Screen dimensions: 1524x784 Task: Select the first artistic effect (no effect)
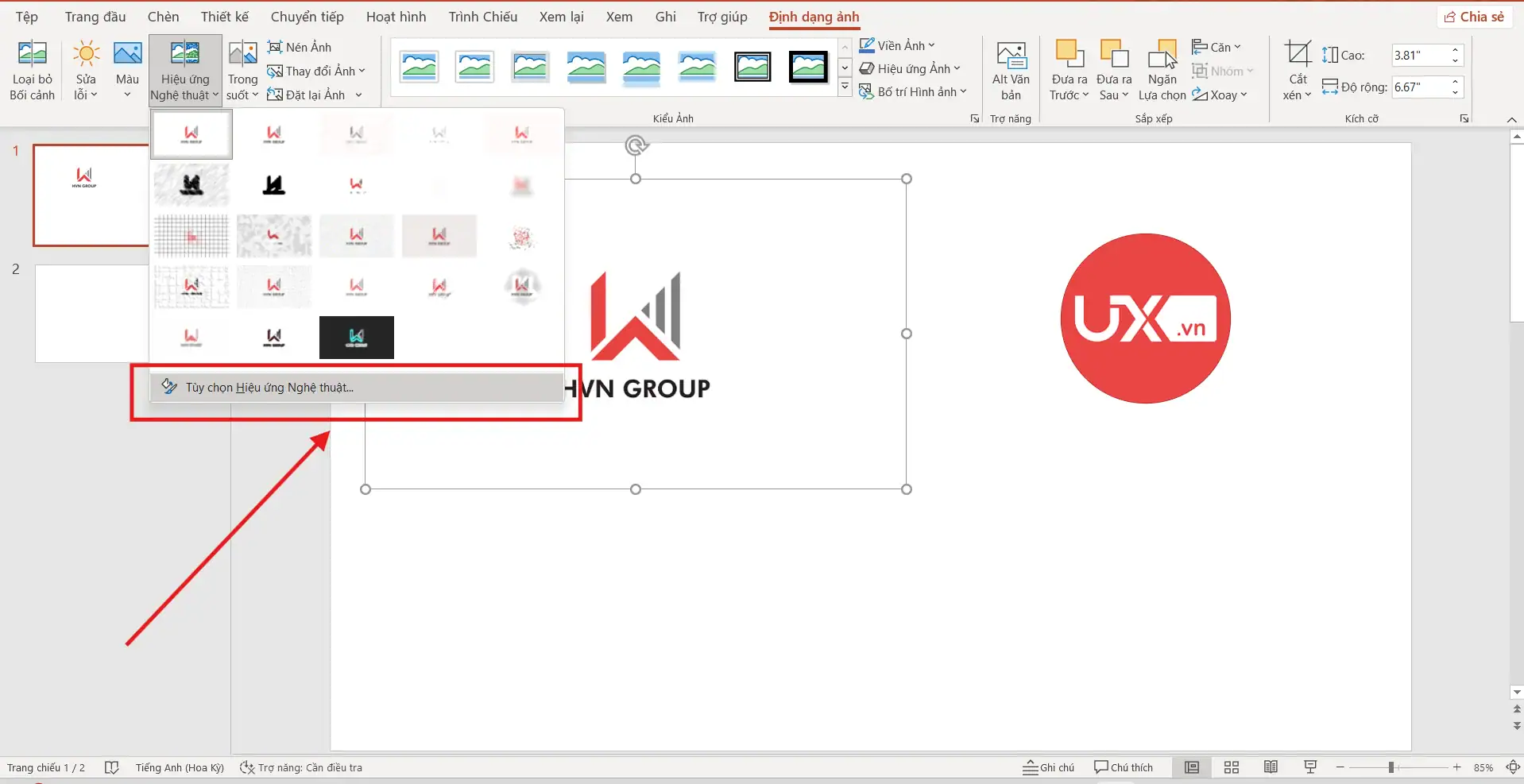pos(191,134)
